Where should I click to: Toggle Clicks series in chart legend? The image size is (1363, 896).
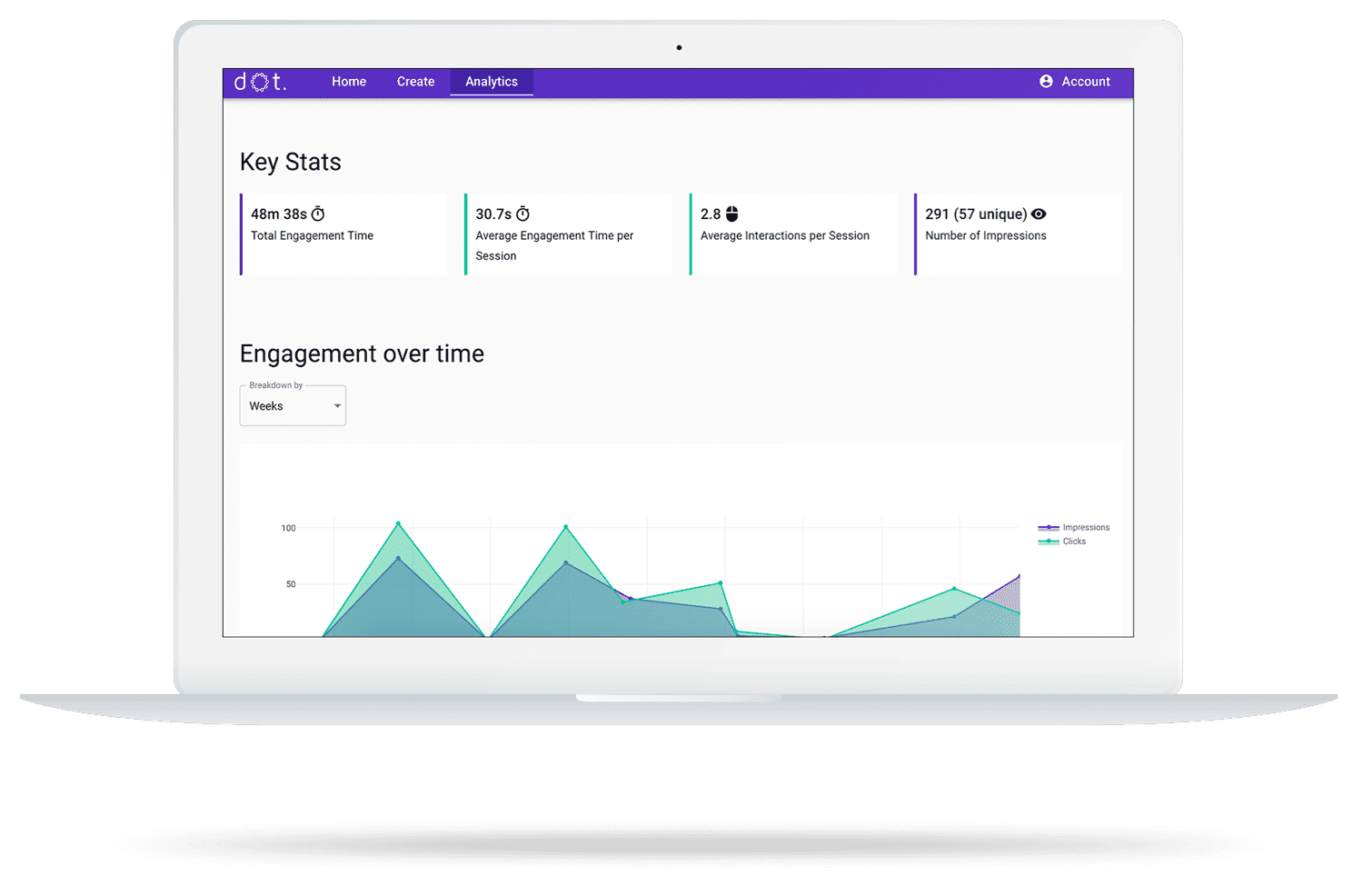[1062, 541]
